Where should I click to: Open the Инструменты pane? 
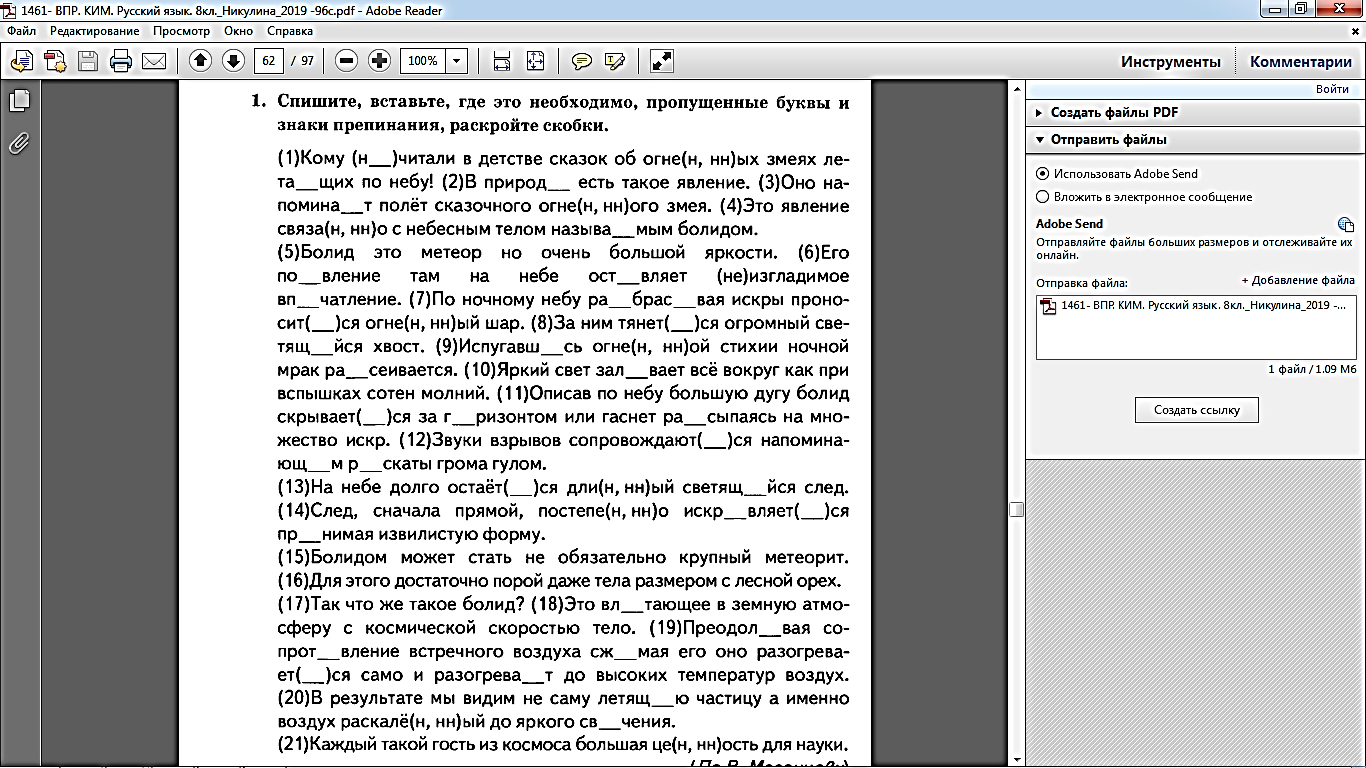(x=1170, y=62)
